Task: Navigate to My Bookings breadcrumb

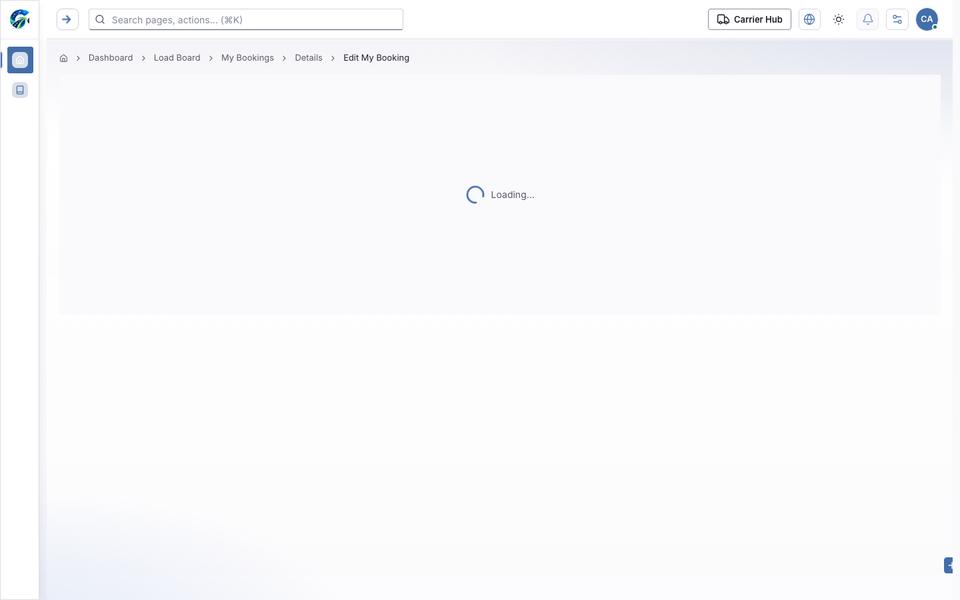Action: point(247,58)
